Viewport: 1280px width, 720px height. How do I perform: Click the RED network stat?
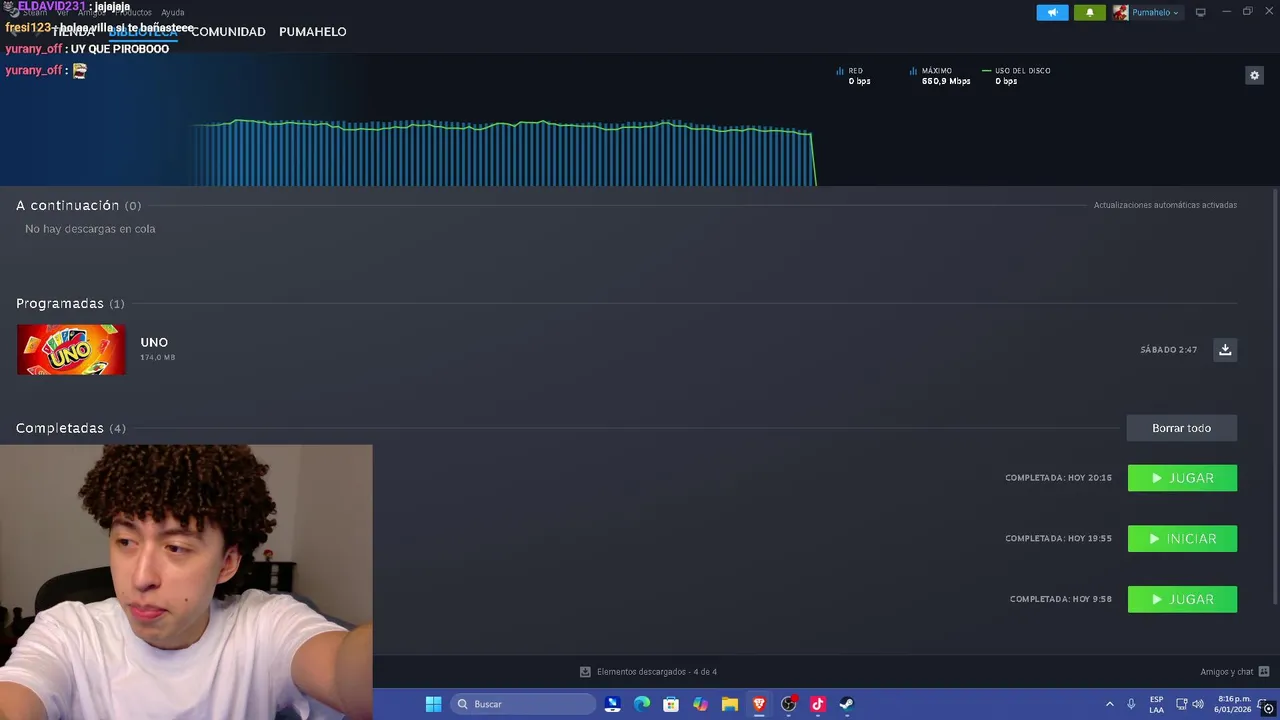coord(854,76)
